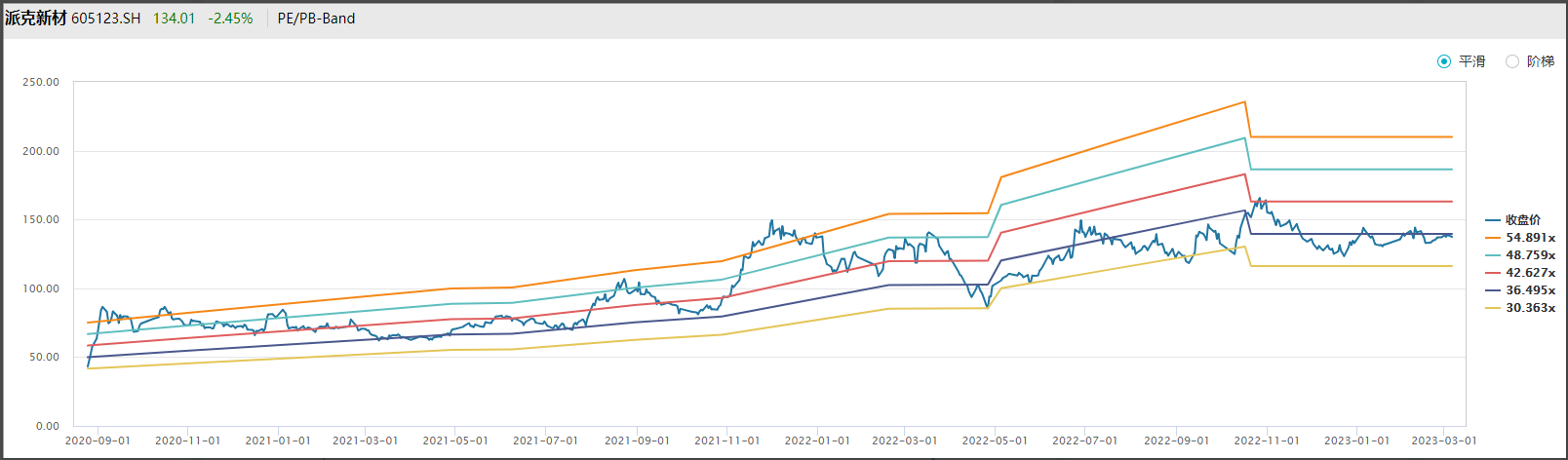1568x460 pixels.
Task: Click the ticker code 605123.SH
Action: click(x=106, y=19)
